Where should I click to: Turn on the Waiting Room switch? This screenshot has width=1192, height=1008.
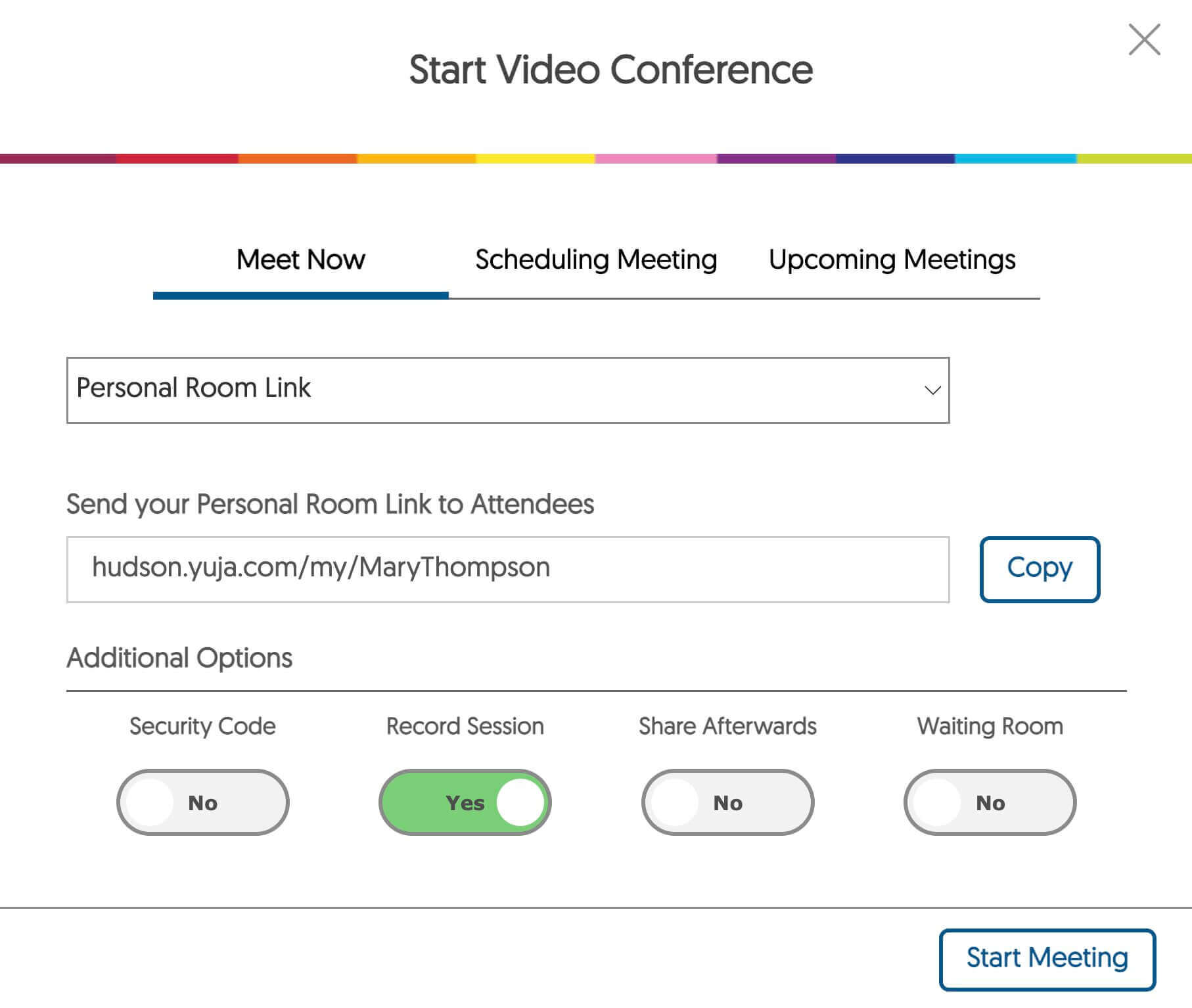click(x=990, y=802)
